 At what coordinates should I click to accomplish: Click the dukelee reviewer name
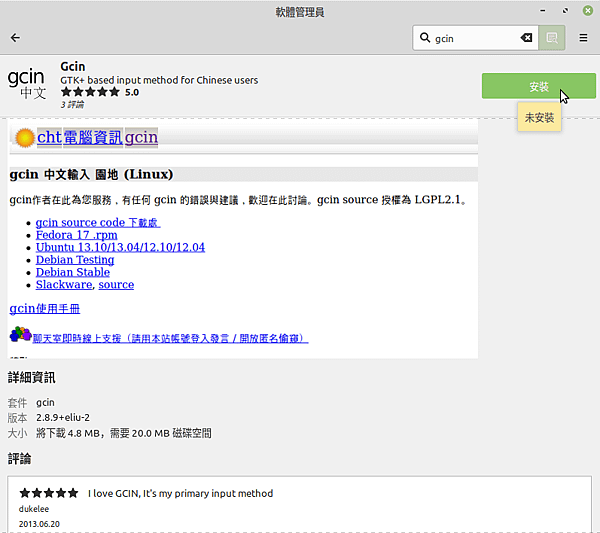coord(34,509)
